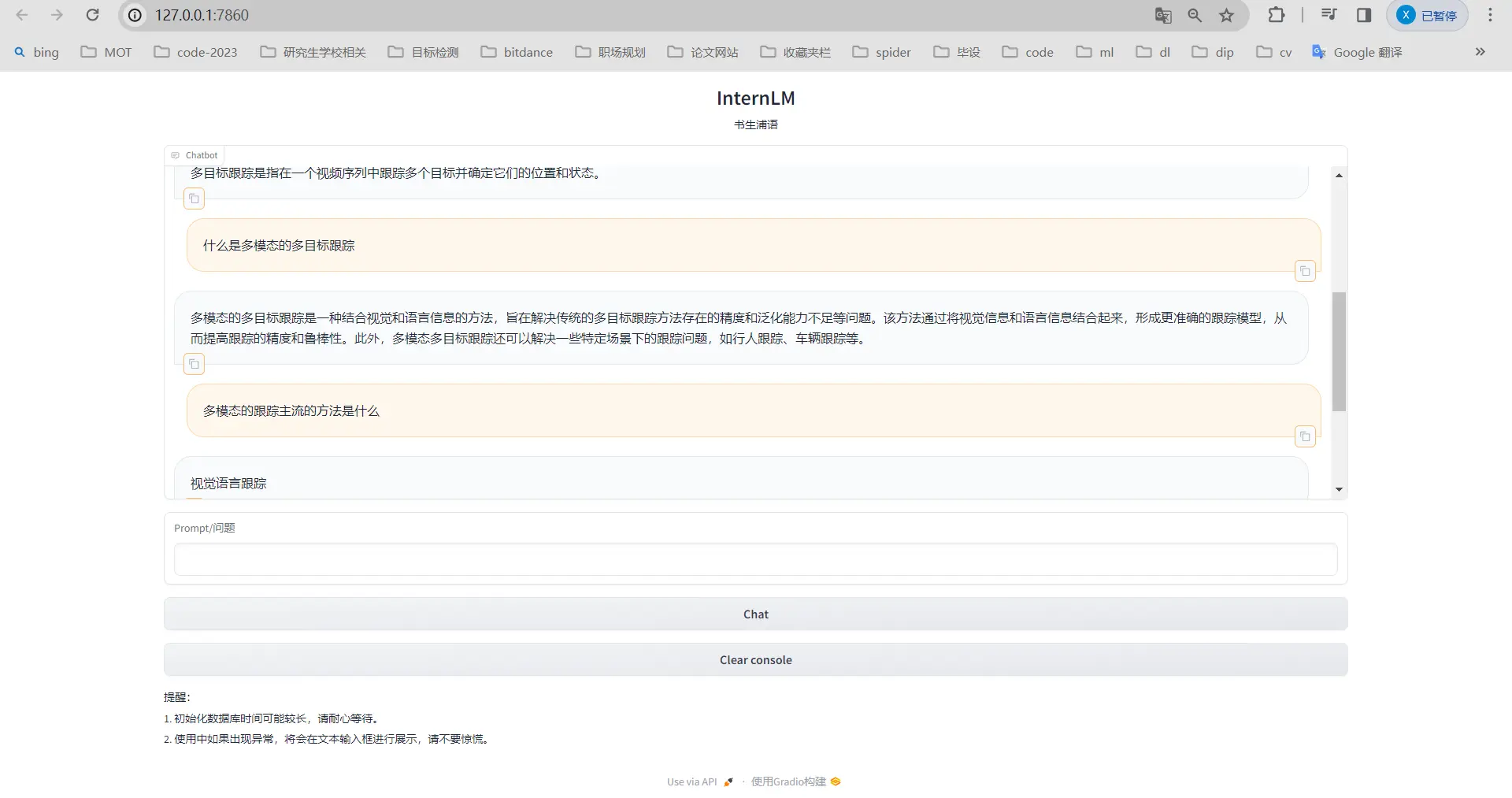Viewport: 1512px width, 798px height.
Task: Click the 多模态的跟踪主流的方法是什么 message text
Action: (291, 411)
